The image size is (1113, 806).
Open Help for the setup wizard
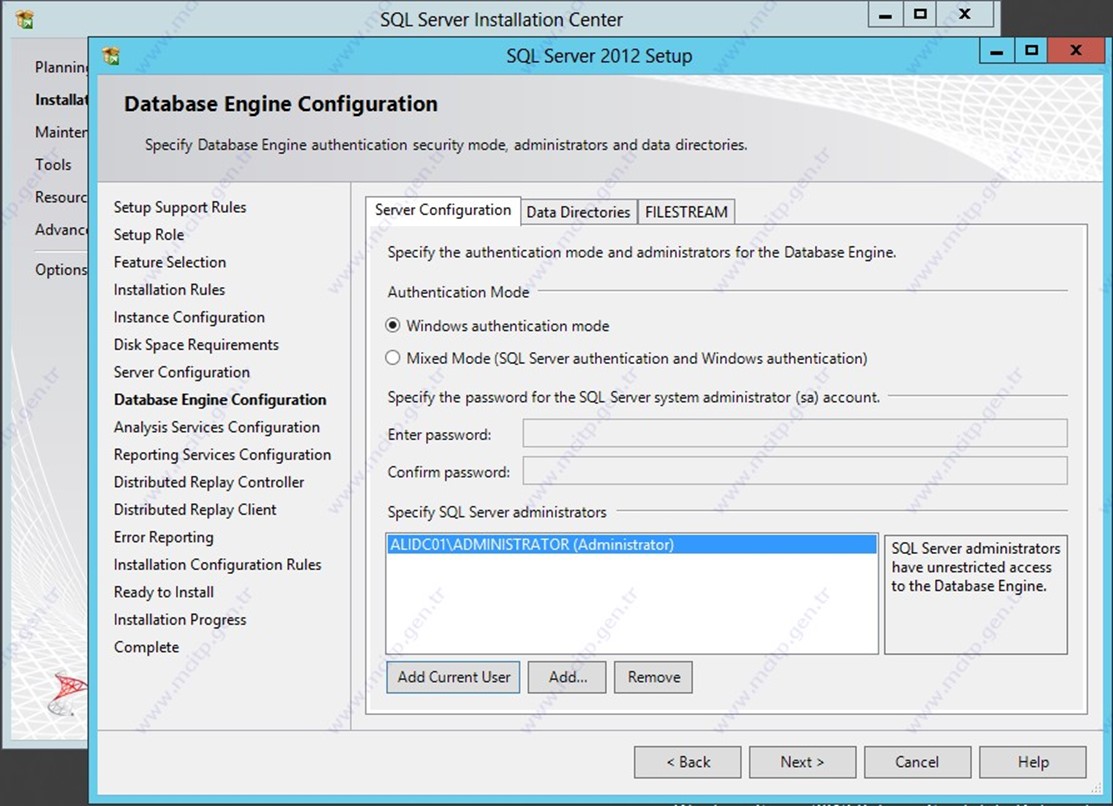tap(1033, 762)
